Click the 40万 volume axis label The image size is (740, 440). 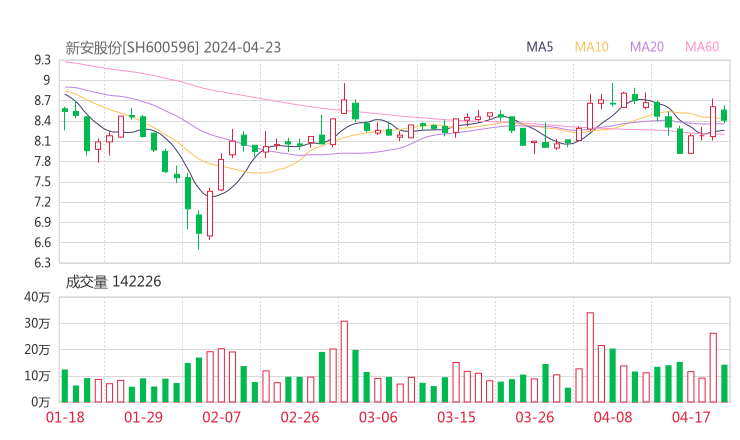pos(37,297)
